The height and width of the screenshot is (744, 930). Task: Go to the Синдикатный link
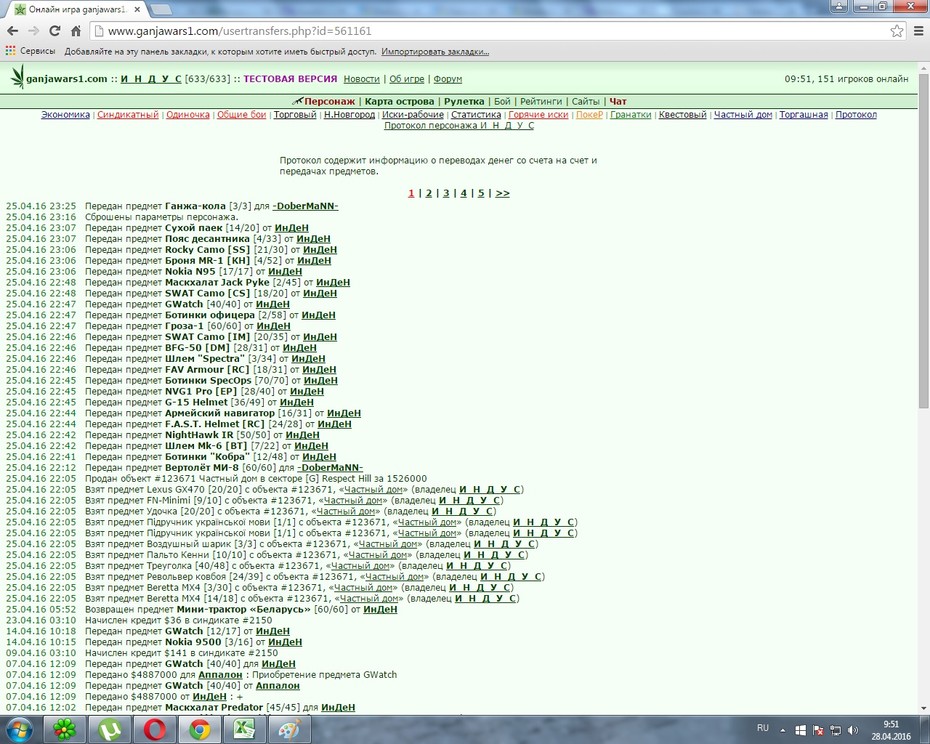(128, 115)
